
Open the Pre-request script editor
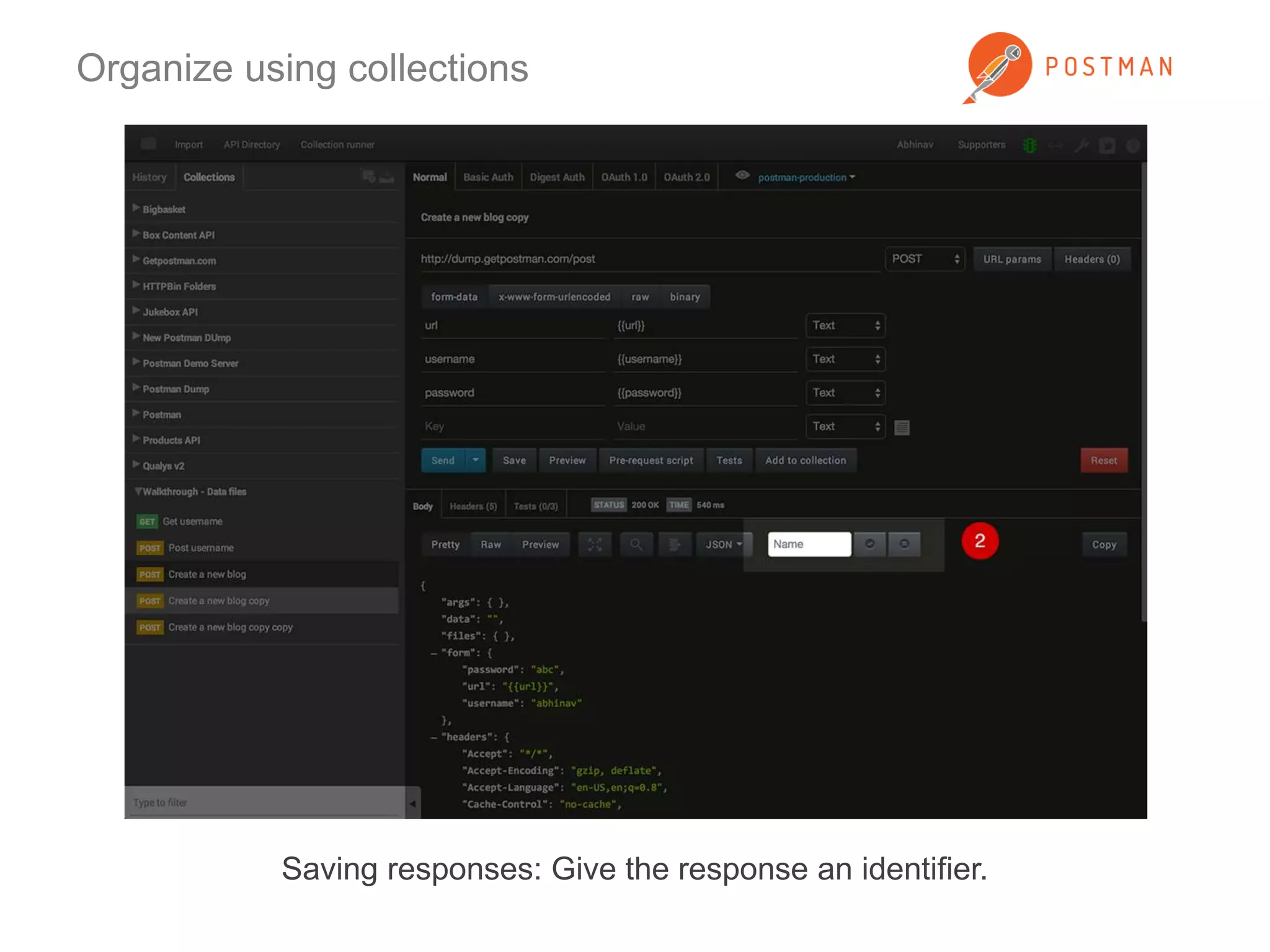click(x=652, y=460)
